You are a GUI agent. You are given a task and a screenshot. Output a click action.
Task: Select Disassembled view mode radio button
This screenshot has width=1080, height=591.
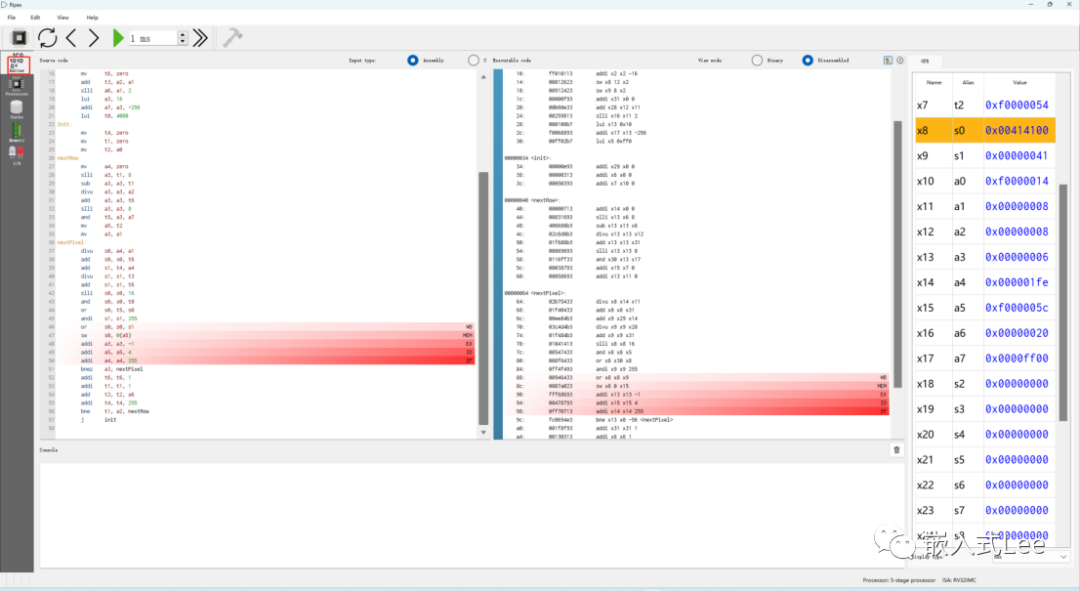[808, 61]
